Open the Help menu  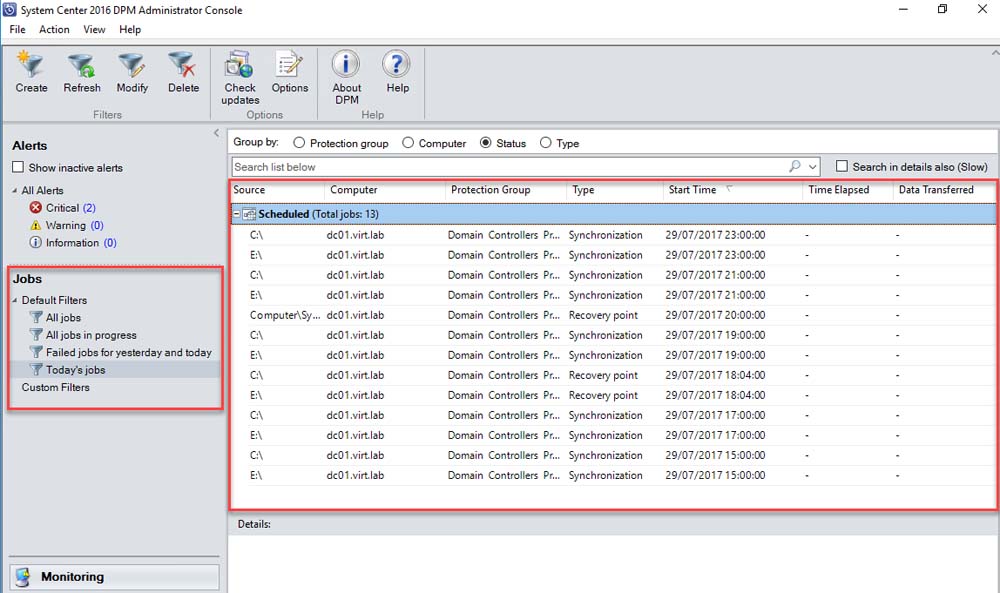(x=130, y=29)
